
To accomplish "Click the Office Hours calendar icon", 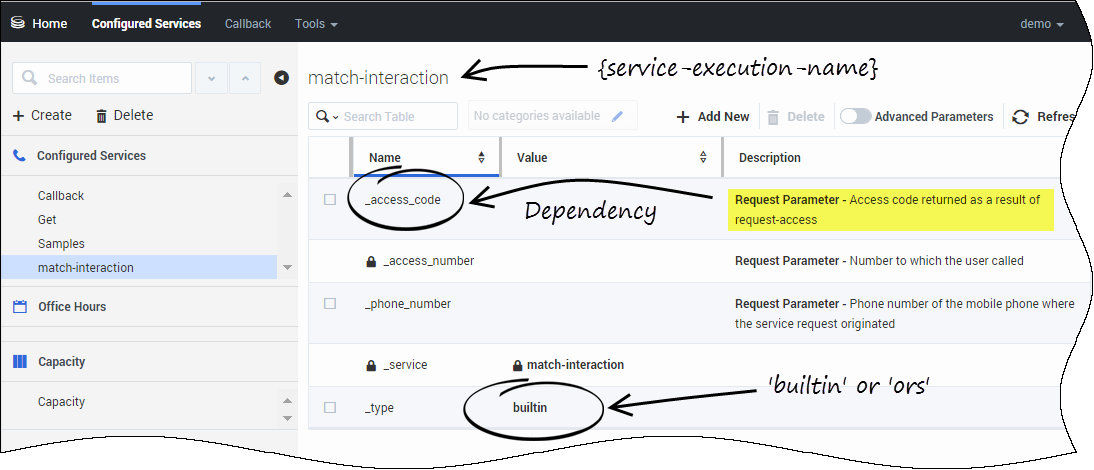I will 19,307.
